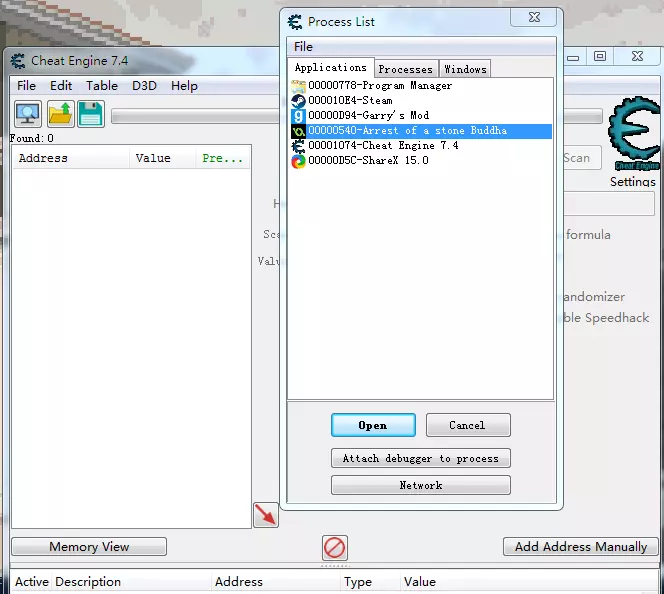This screenshot has height=594, width=664.
Task: Click Add Address Manually button
Action: (x=581, y=547)
